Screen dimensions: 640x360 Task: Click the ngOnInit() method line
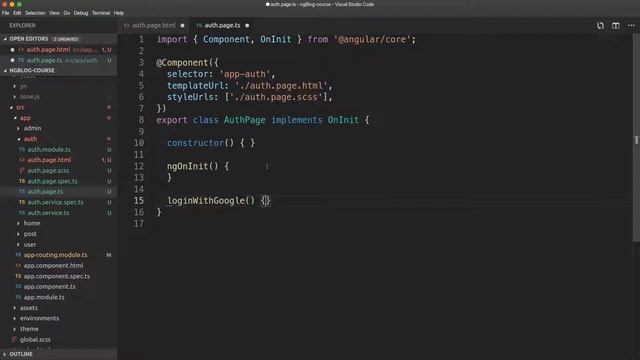(x=198, y=166)
